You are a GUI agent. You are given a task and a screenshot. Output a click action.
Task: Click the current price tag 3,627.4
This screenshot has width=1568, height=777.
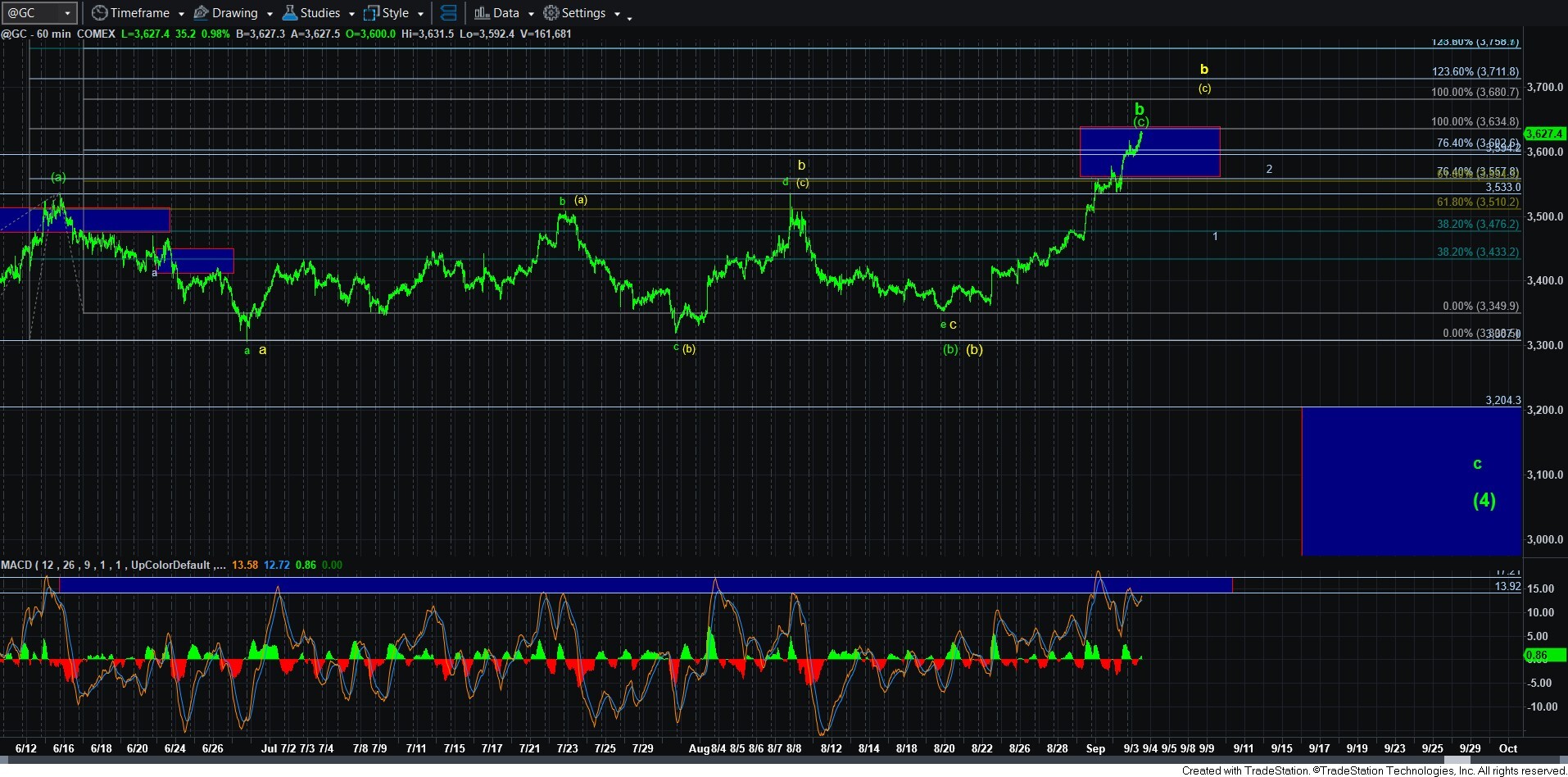tap(1544, 134)
